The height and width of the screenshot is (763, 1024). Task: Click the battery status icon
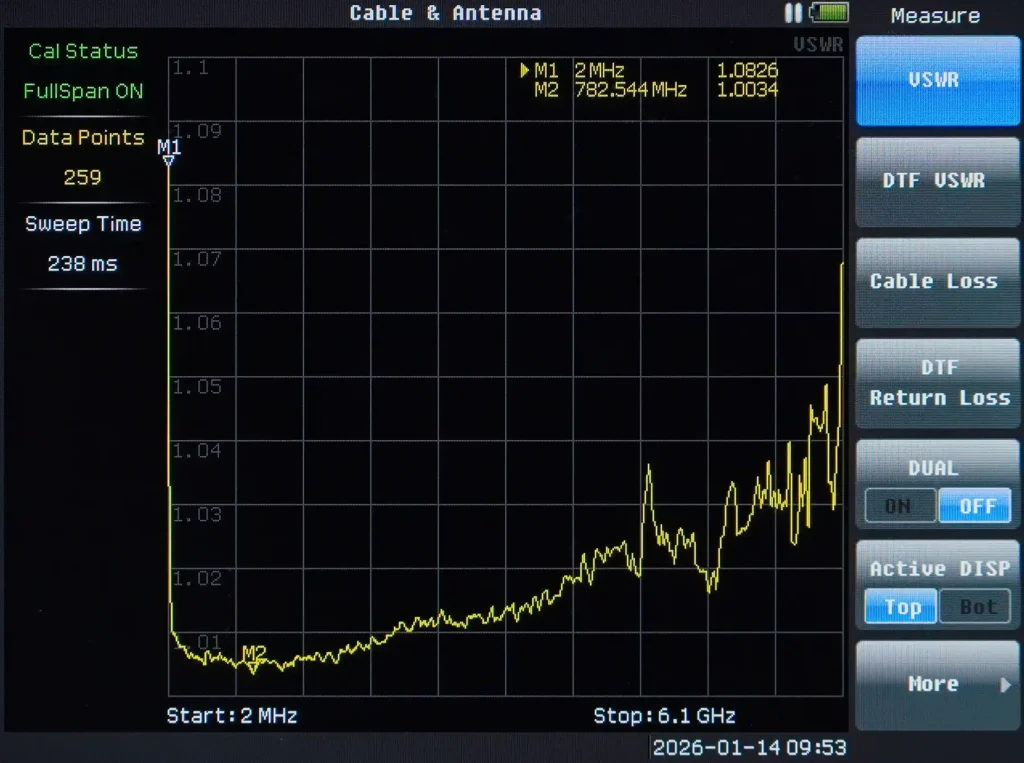point(829,13)
